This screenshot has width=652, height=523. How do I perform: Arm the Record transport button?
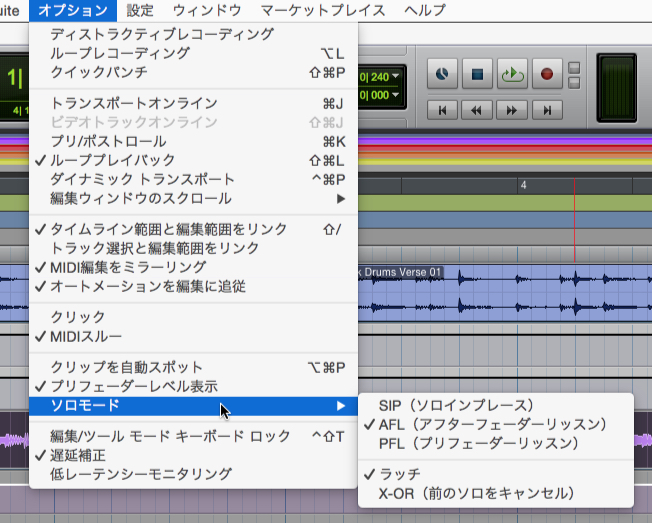pyautogui.click(x=547, y=74)
